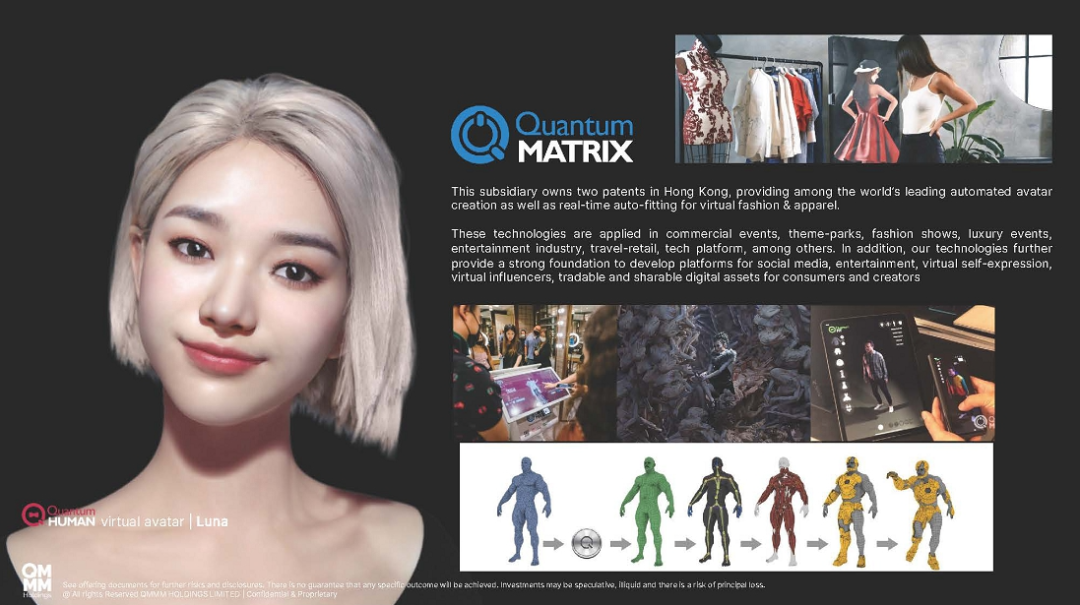Click the 'All rights Reserved QMMM HOLDINGS LIMITED' line

(200, 594)
